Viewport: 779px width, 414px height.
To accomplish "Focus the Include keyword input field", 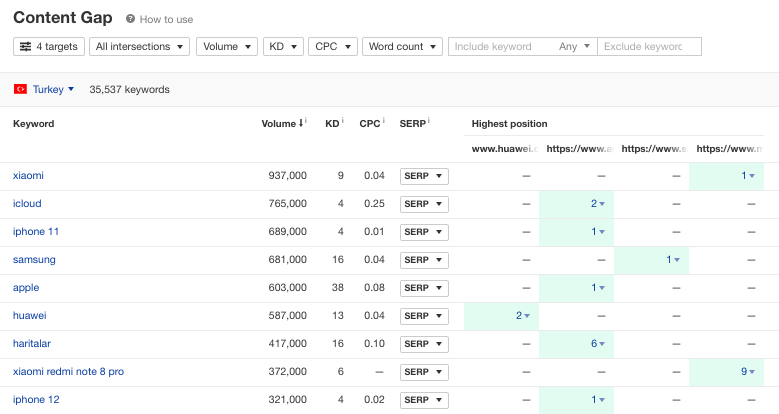I will [x=501, y=47].
